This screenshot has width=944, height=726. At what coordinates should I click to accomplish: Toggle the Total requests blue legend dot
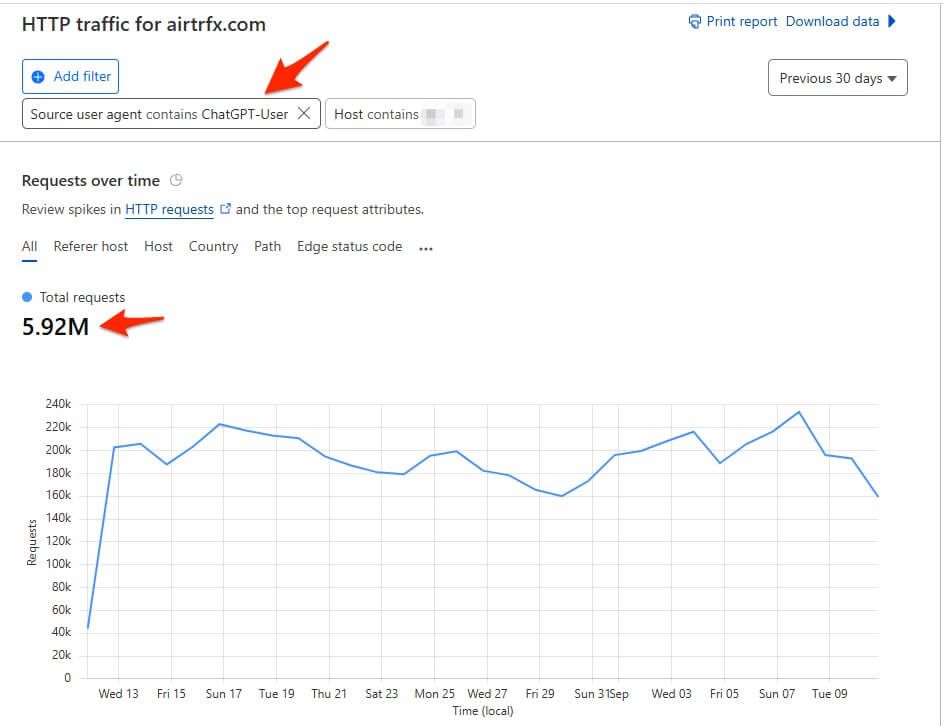(x=27, y=297)
